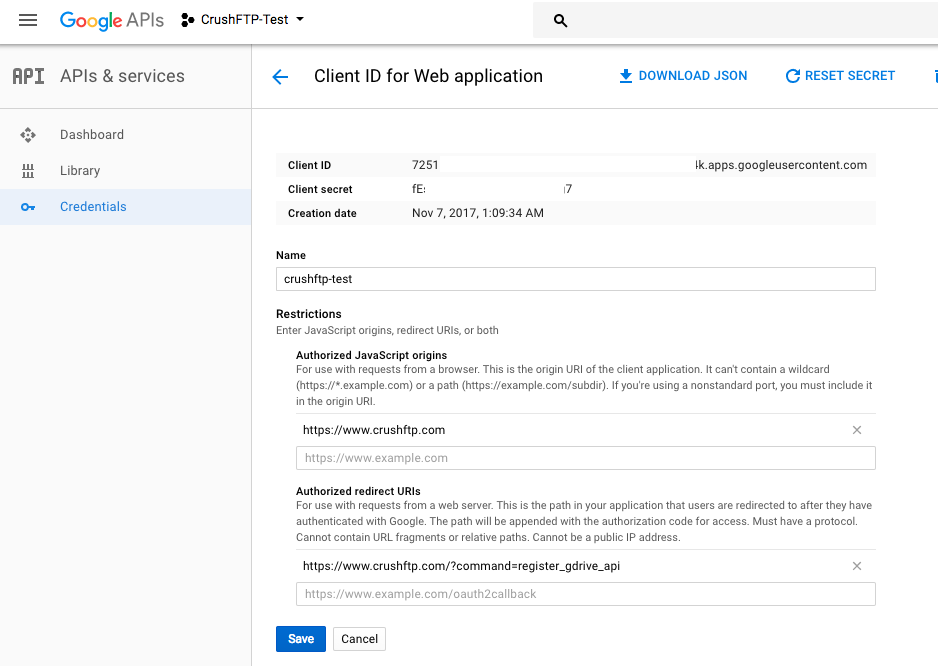Select Credentials in the sidebar
Image resolution: width=938 pixels, height=666 pixels.
point(126,207)
